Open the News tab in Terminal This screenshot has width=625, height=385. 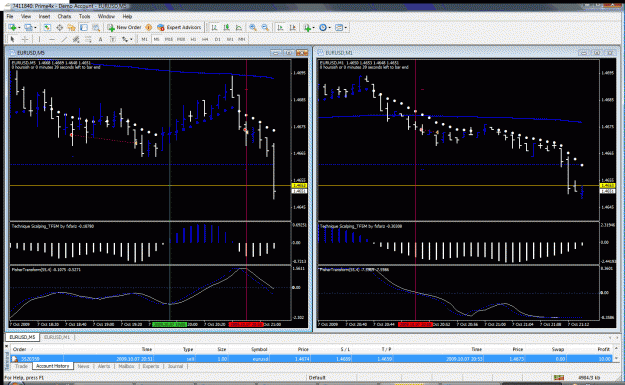(x=83, y=366)
